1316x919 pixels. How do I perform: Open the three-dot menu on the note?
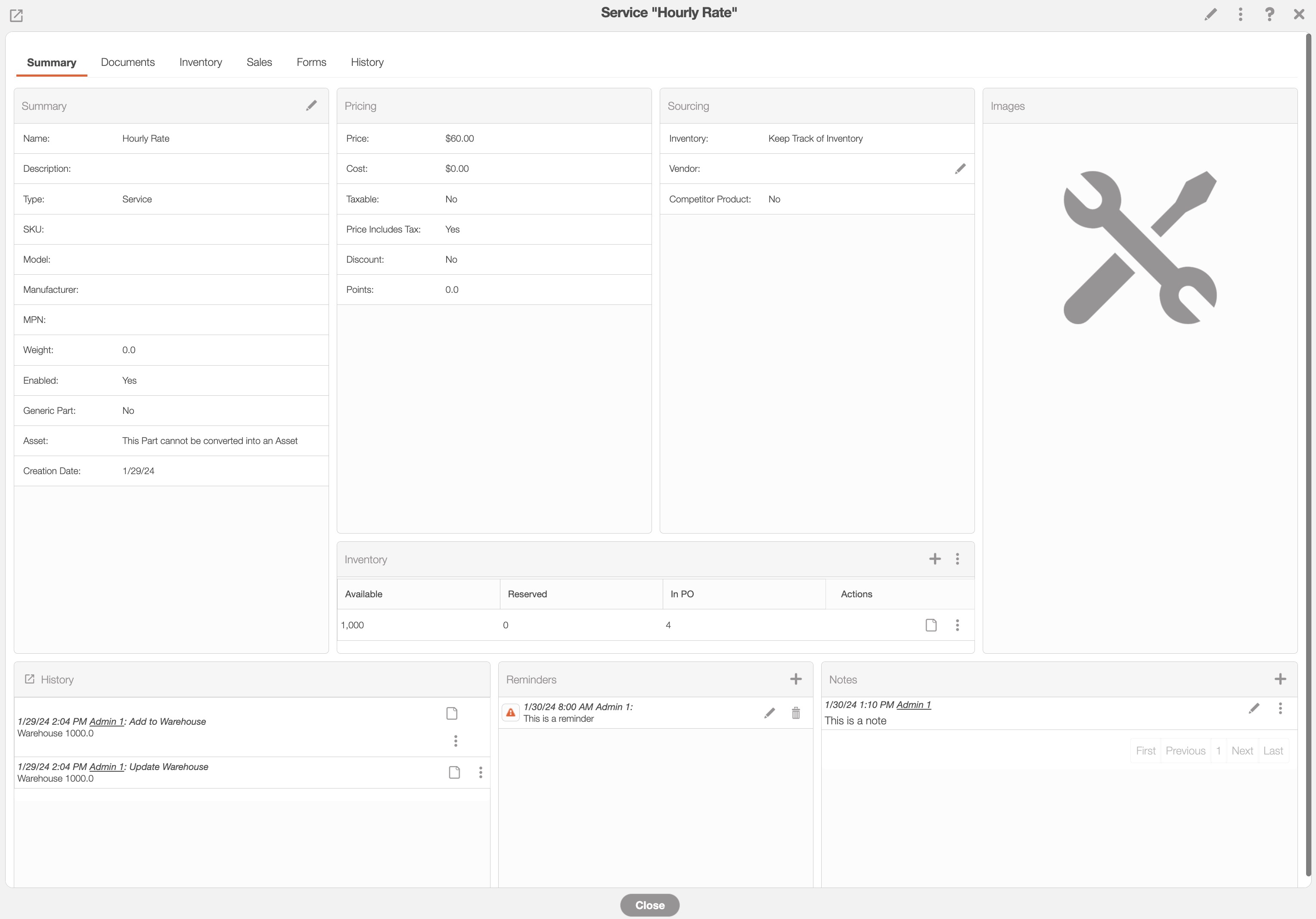click(x=1280, y=708)
